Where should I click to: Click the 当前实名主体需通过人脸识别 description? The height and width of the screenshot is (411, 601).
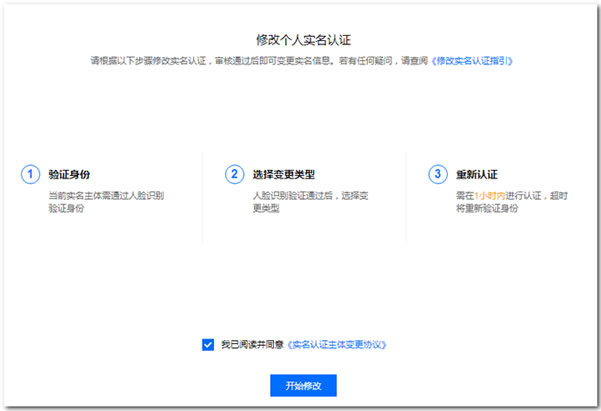pos(106,202)
